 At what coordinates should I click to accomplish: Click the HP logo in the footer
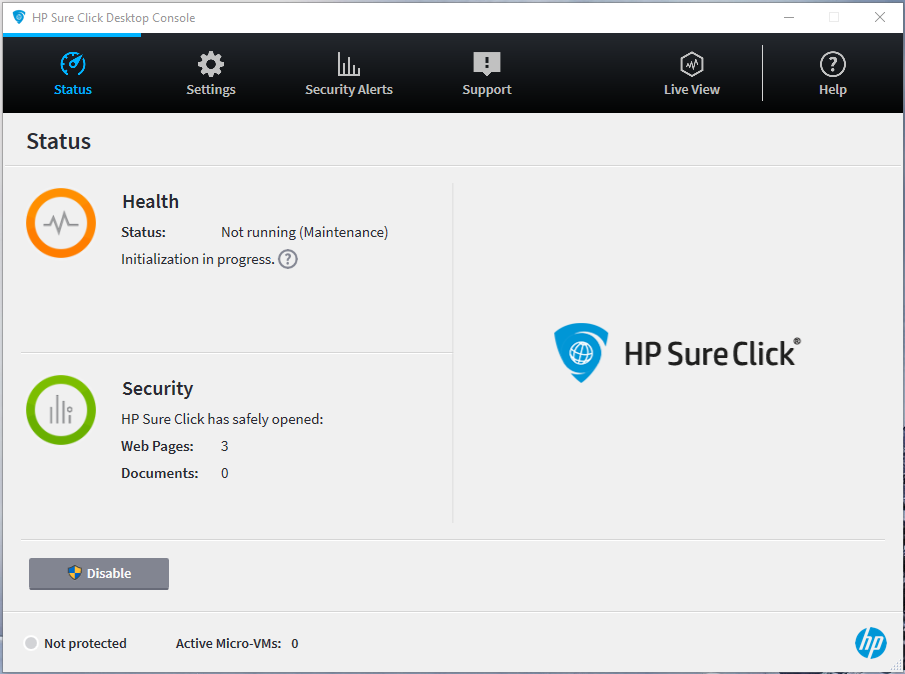tap(871, 643)
